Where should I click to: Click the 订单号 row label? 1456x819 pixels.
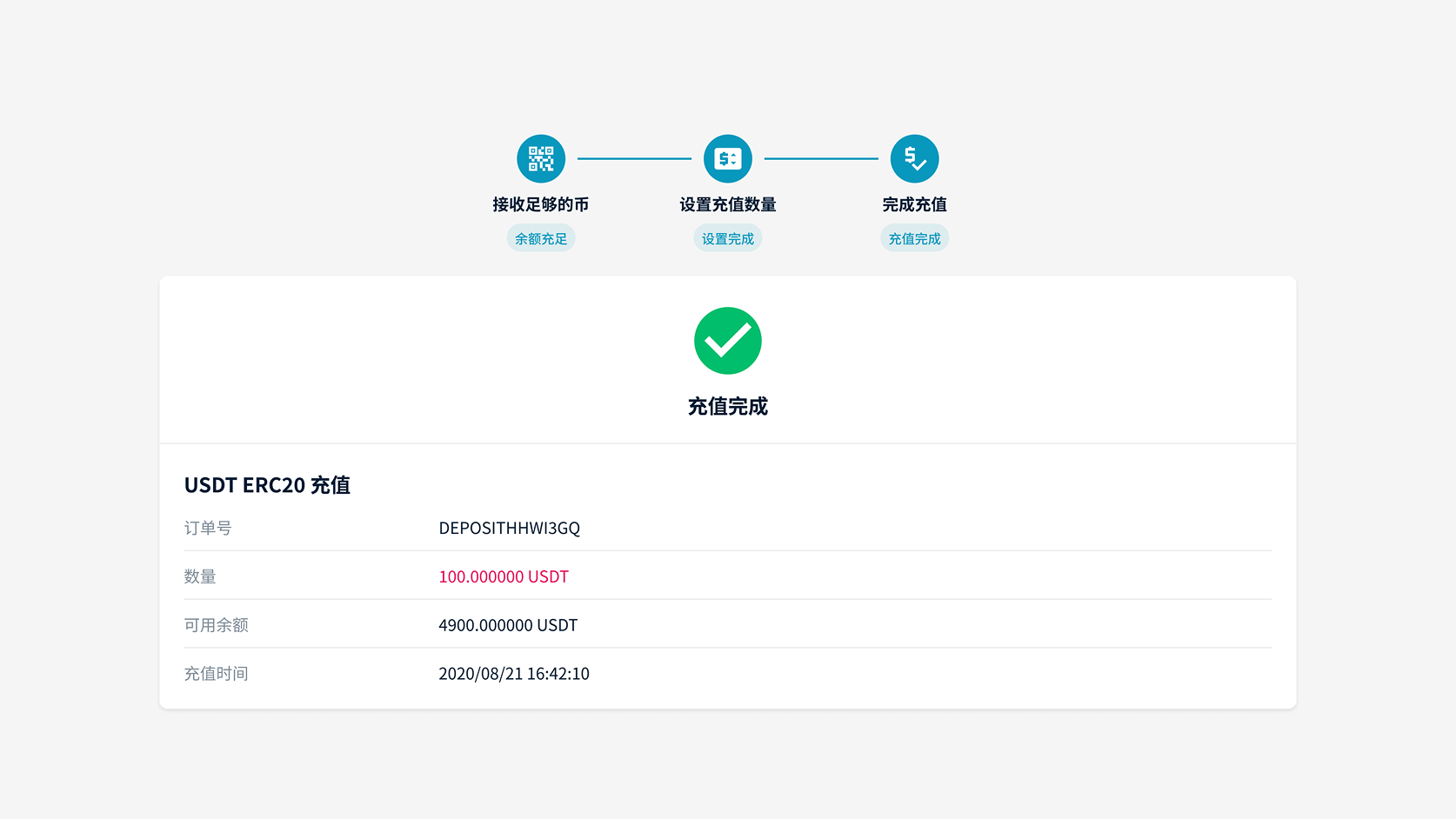(x=208, y=528)
